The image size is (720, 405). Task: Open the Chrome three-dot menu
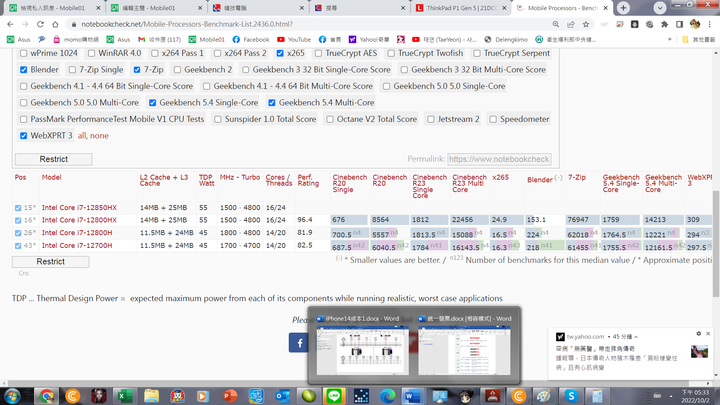click(710, 24)
